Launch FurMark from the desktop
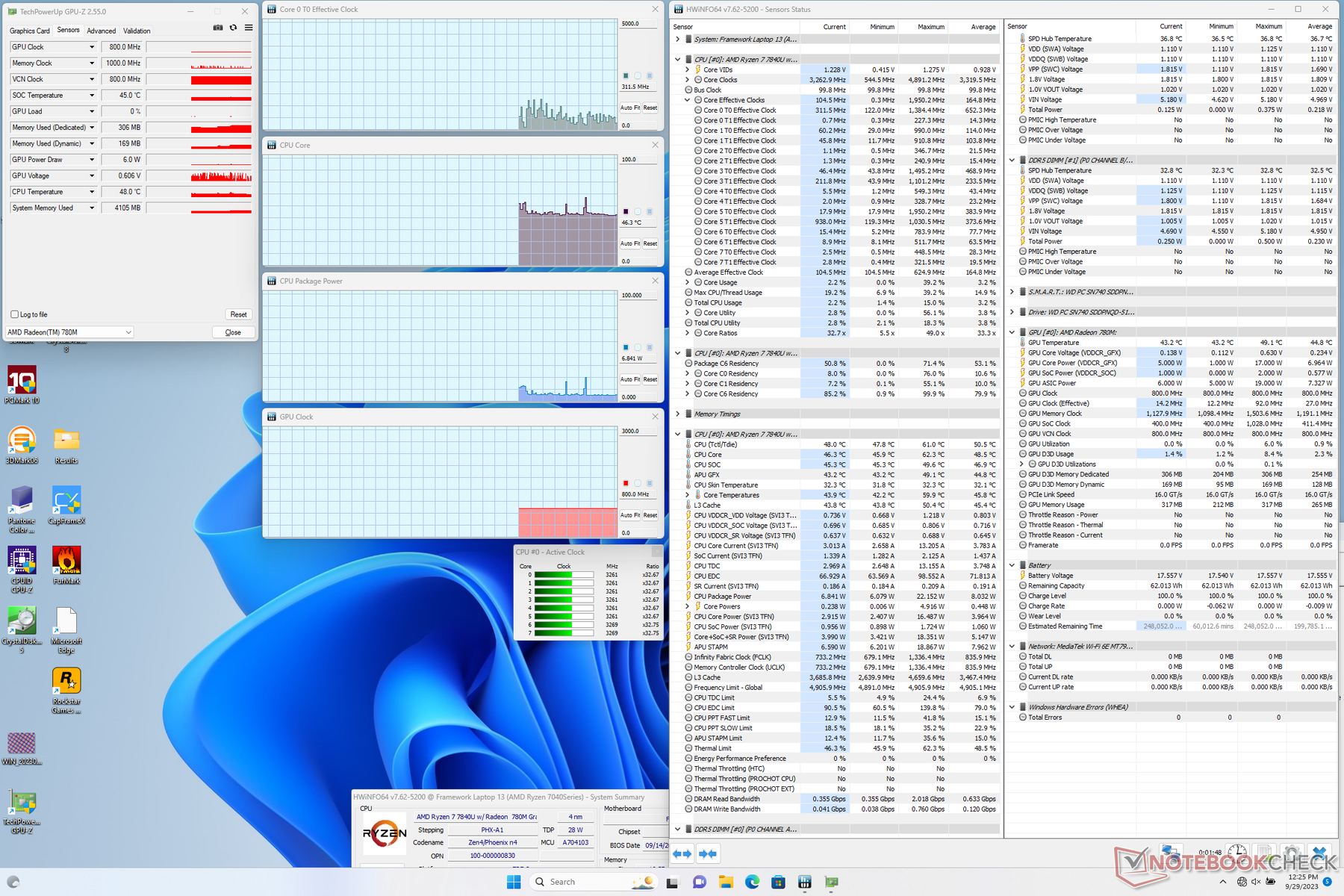This screenshot has height=896, width=1344. tap(66, 565)
